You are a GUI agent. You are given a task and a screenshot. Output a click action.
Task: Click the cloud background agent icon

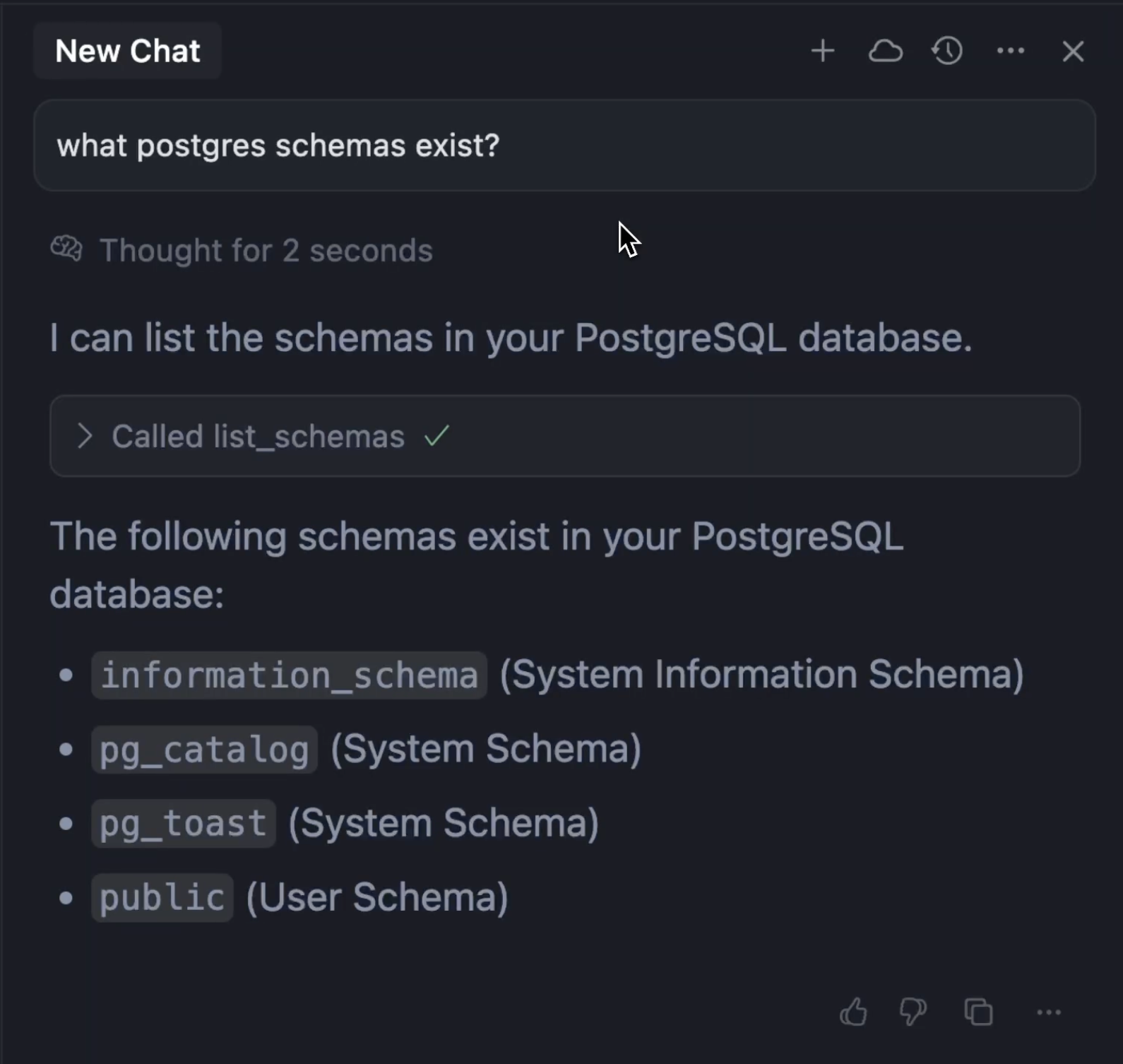885,51
